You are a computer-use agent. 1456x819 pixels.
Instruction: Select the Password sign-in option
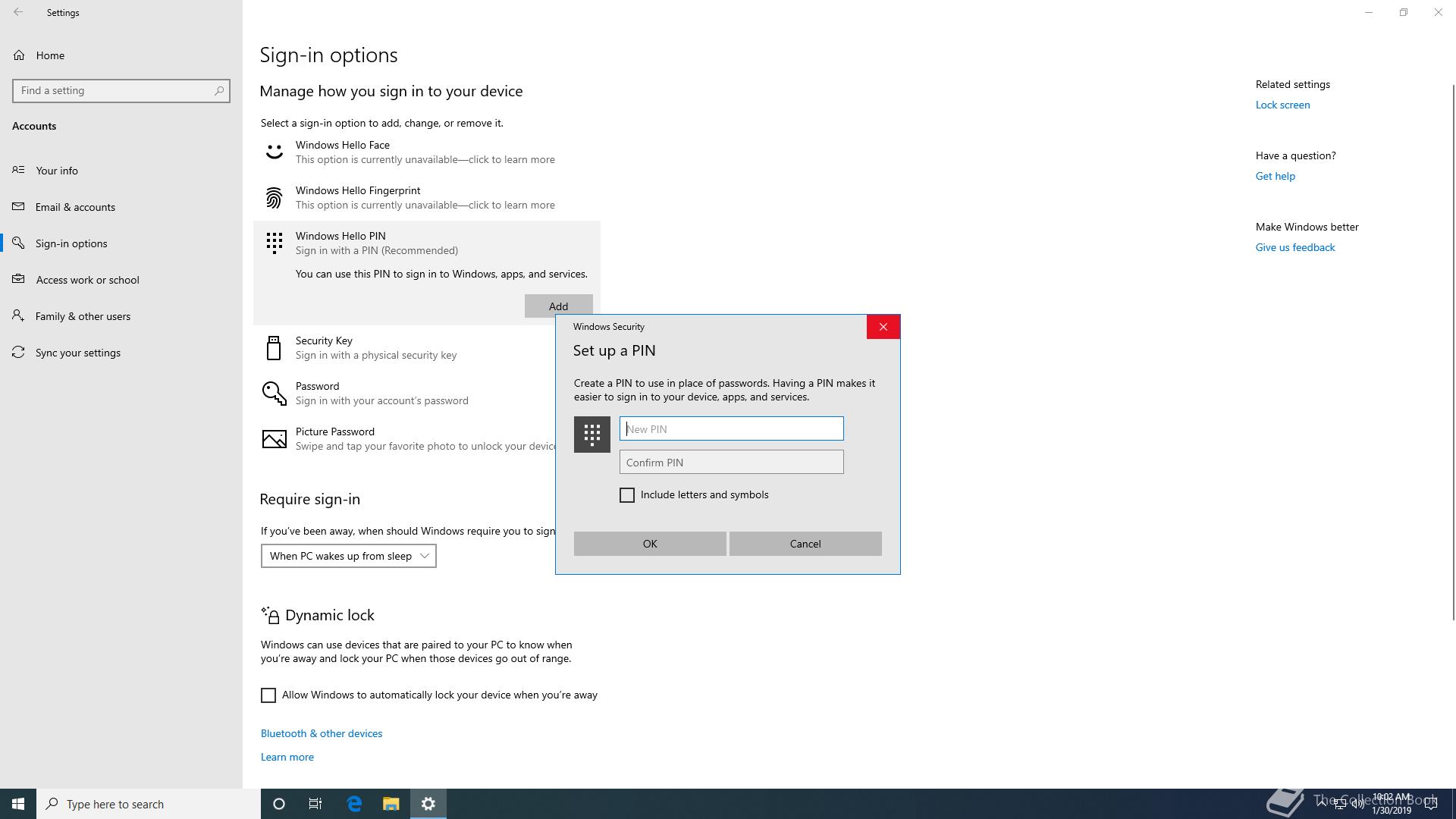click(404, 393)
